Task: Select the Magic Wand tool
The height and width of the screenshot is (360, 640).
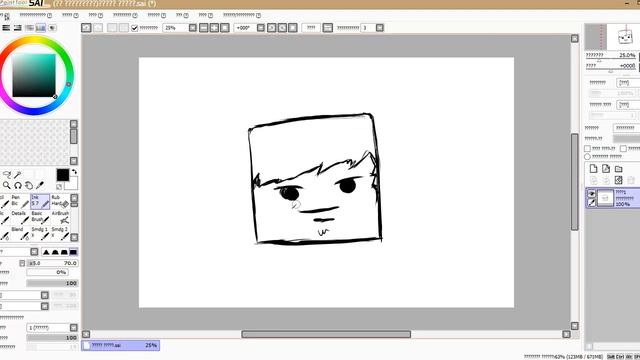Action: 18,175
